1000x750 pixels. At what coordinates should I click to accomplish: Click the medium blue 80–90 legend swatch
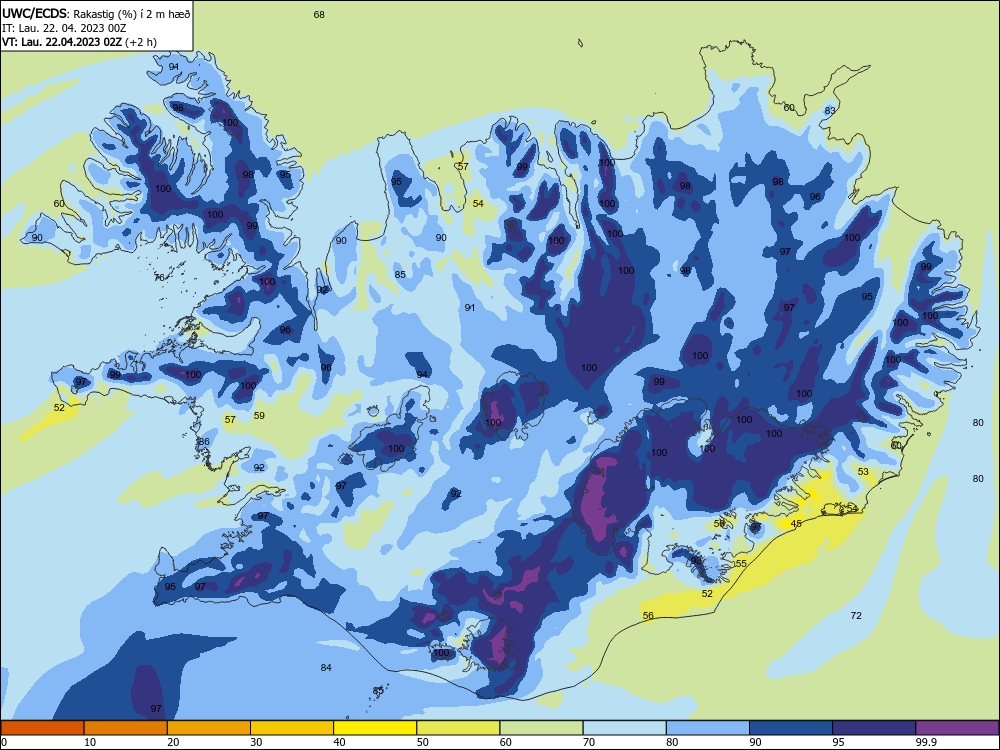tap(708, 728)
